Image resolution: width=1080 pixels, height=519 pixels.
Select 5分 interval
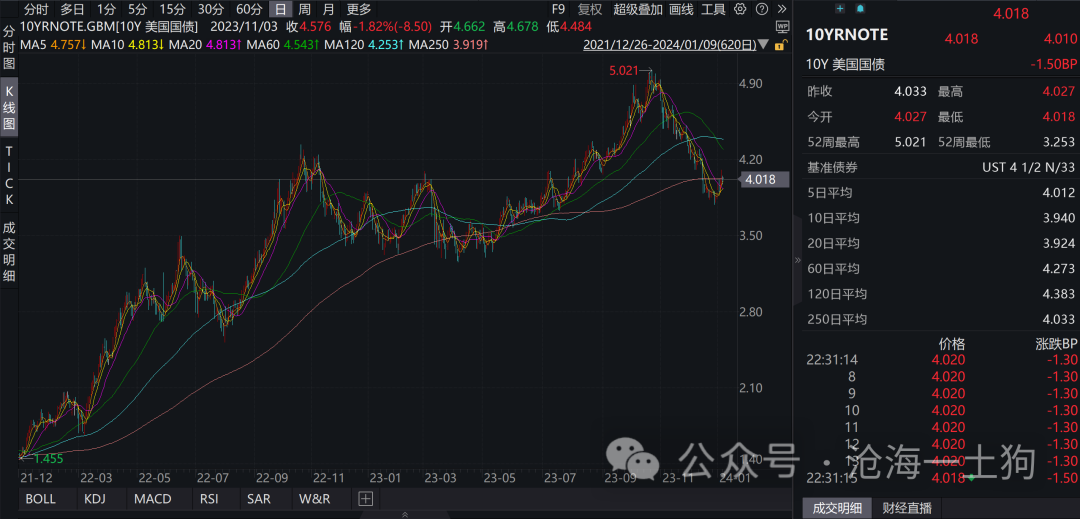click(137, 9)
